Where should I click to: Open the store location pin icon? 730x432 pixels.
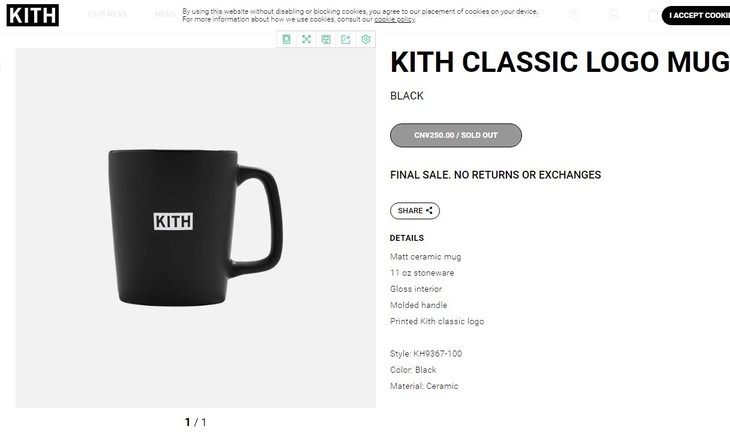[574, 15]
